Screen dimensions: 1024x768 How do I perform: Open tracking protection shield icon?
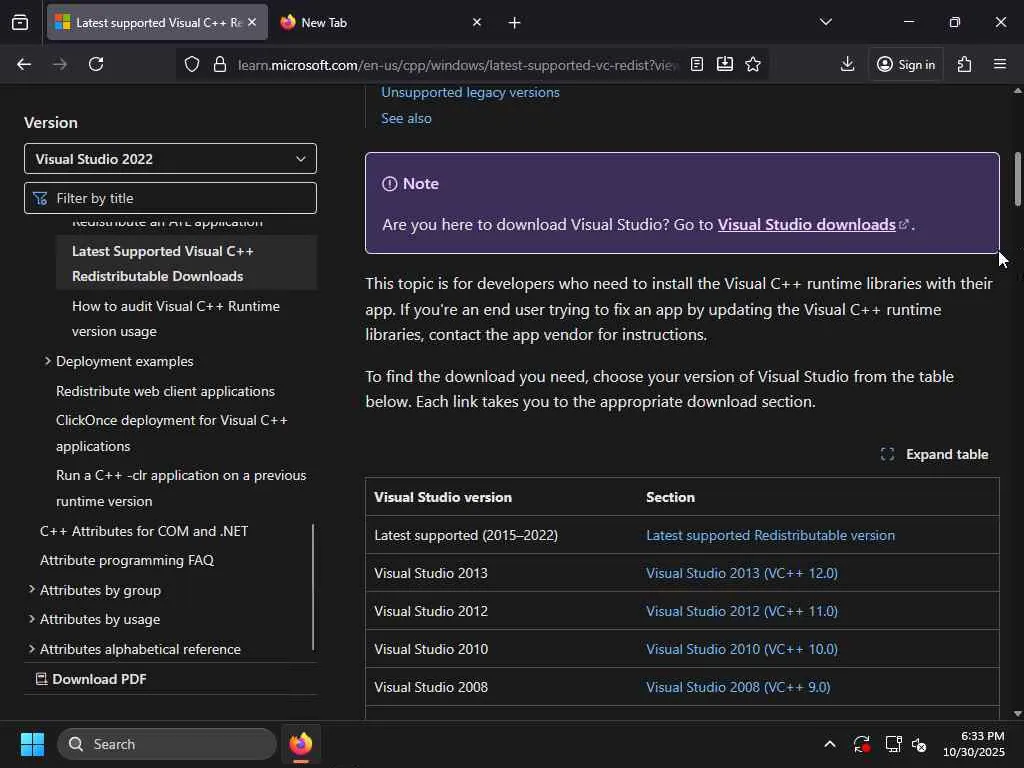click(191, 64)
